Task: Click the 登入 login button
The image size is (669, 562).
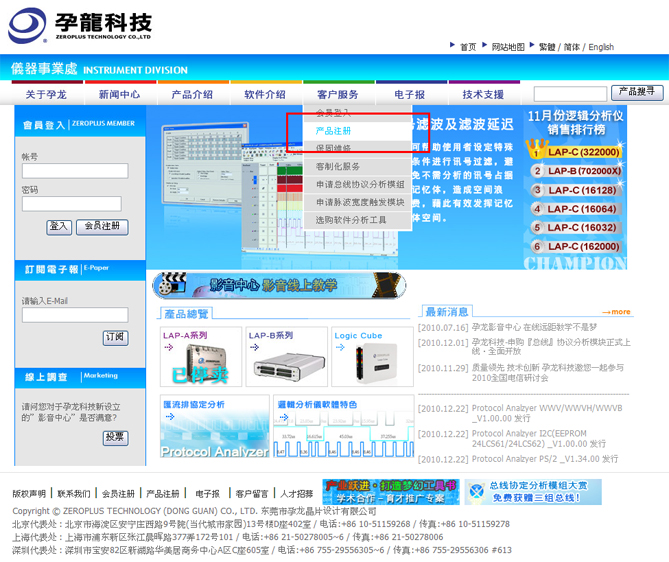Action: click(x=59, y=227)
